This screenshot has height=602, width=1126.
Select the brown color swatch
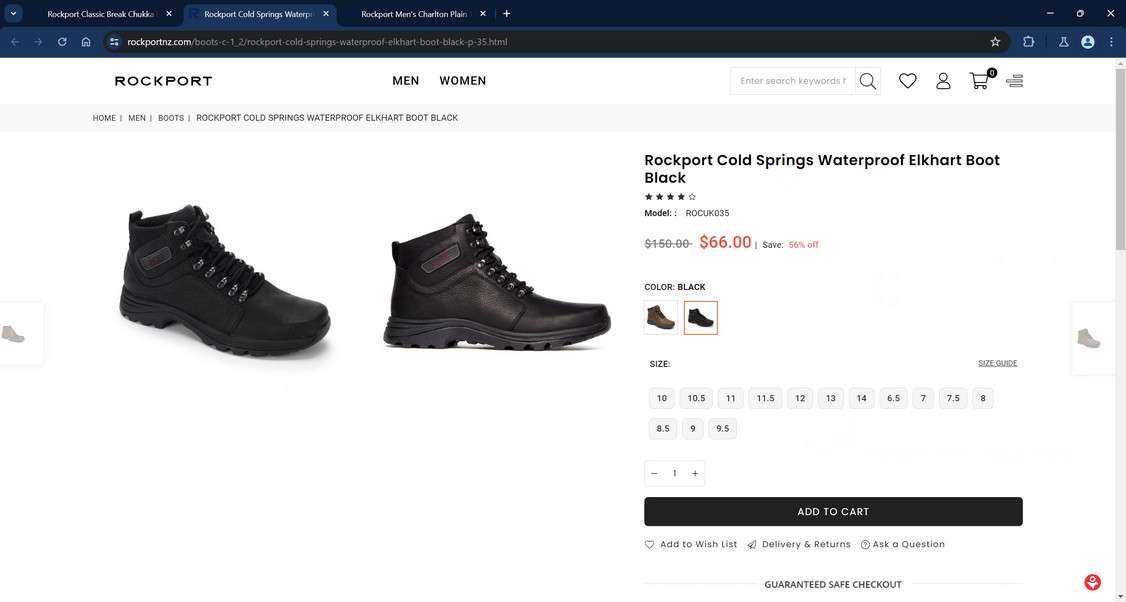(661, 318)
